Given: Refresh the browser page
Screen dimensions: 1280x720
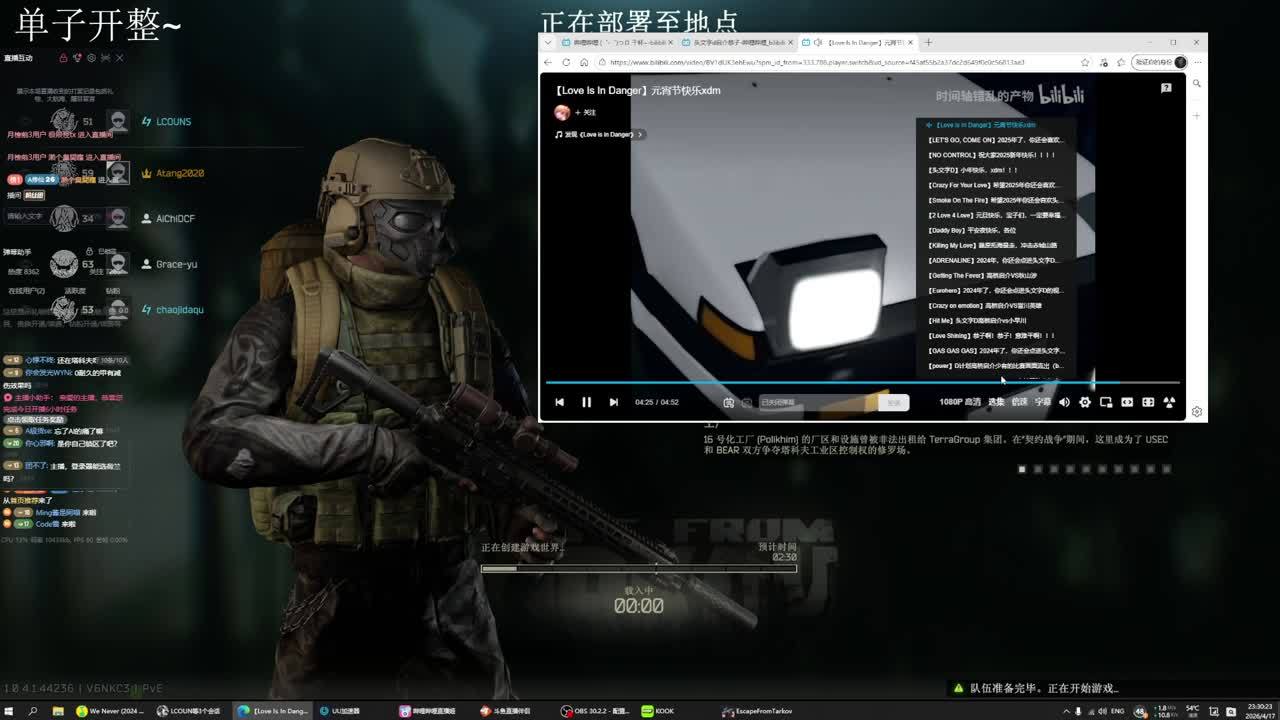Looking at the screenshot, I should pyautogui.click(x=565, y=62).
